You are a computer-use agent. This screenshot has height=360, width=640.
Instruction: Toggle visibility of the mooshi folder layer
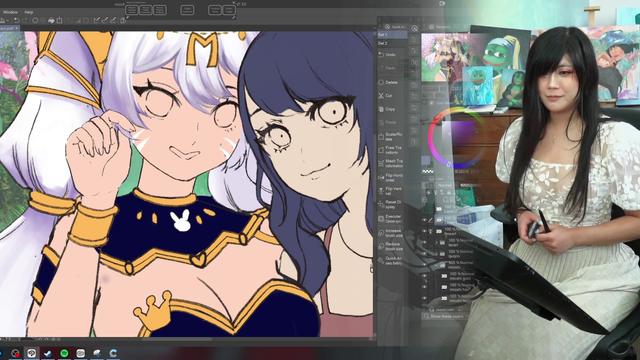coord(424,265)
